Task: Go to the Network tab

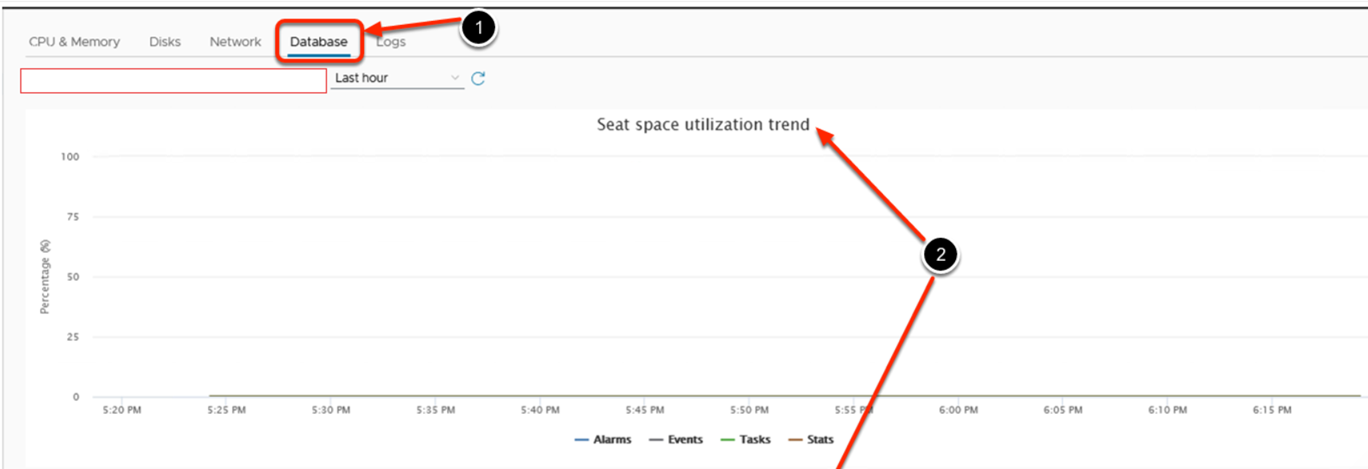Action: (x=235, y=42)
